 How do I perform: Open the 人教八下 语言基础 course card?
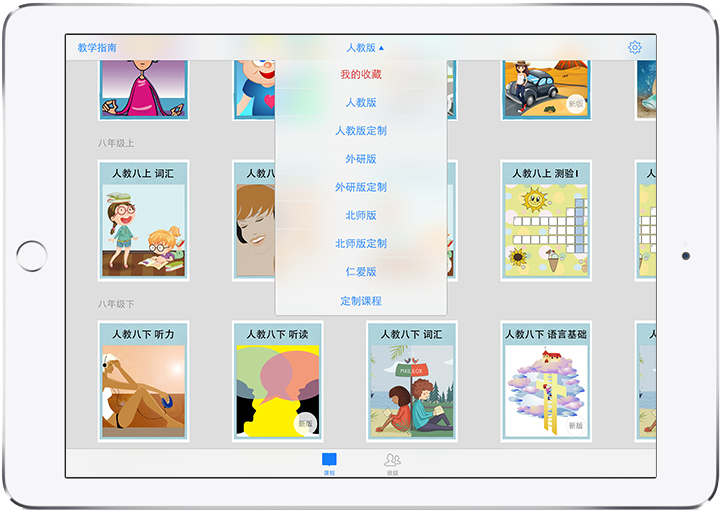[546, 381]
